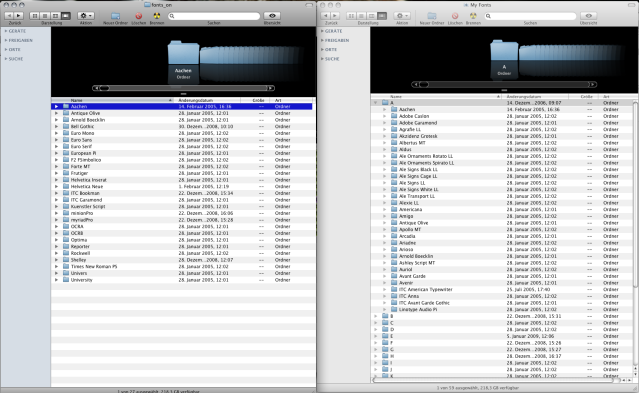Click Back arrow in fonts_on window
This screenshot has height=393, width=639.
[9, 15]
